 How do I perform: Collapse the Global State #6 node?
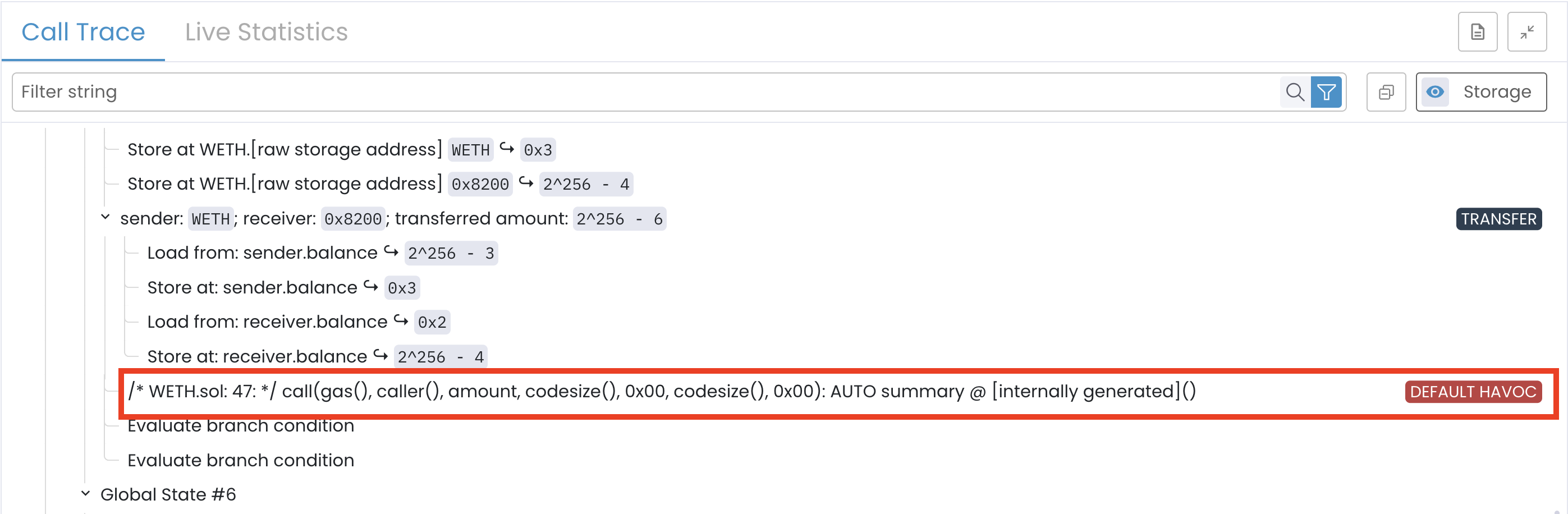pyautogui.click(x=86, y=493)
